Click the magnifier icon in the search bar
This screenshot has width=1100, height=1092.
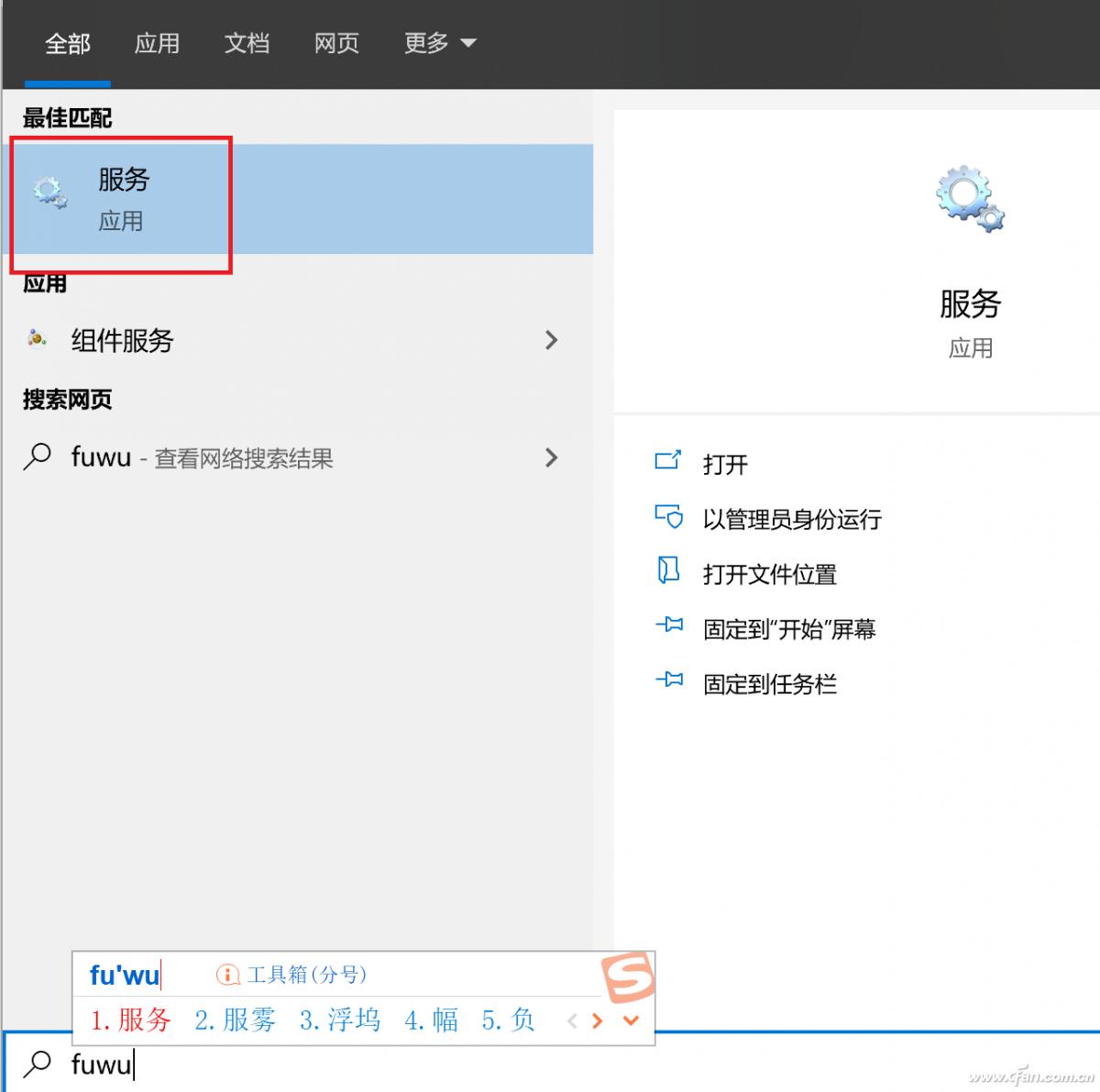(37, 1064)
